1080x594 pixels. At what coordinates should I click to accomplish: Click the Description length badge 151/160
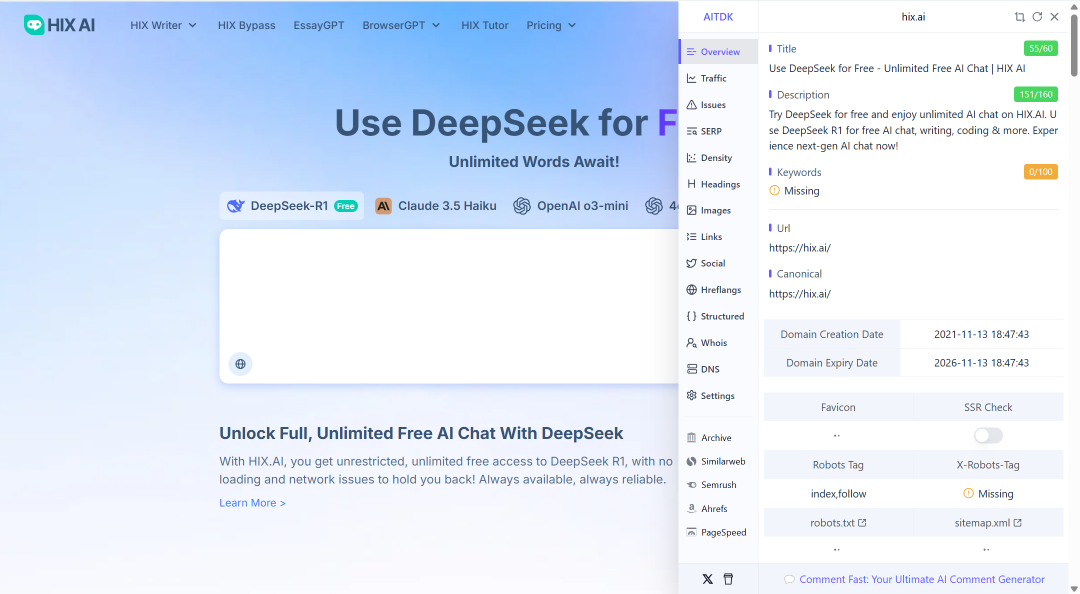tap(1036, 94)
